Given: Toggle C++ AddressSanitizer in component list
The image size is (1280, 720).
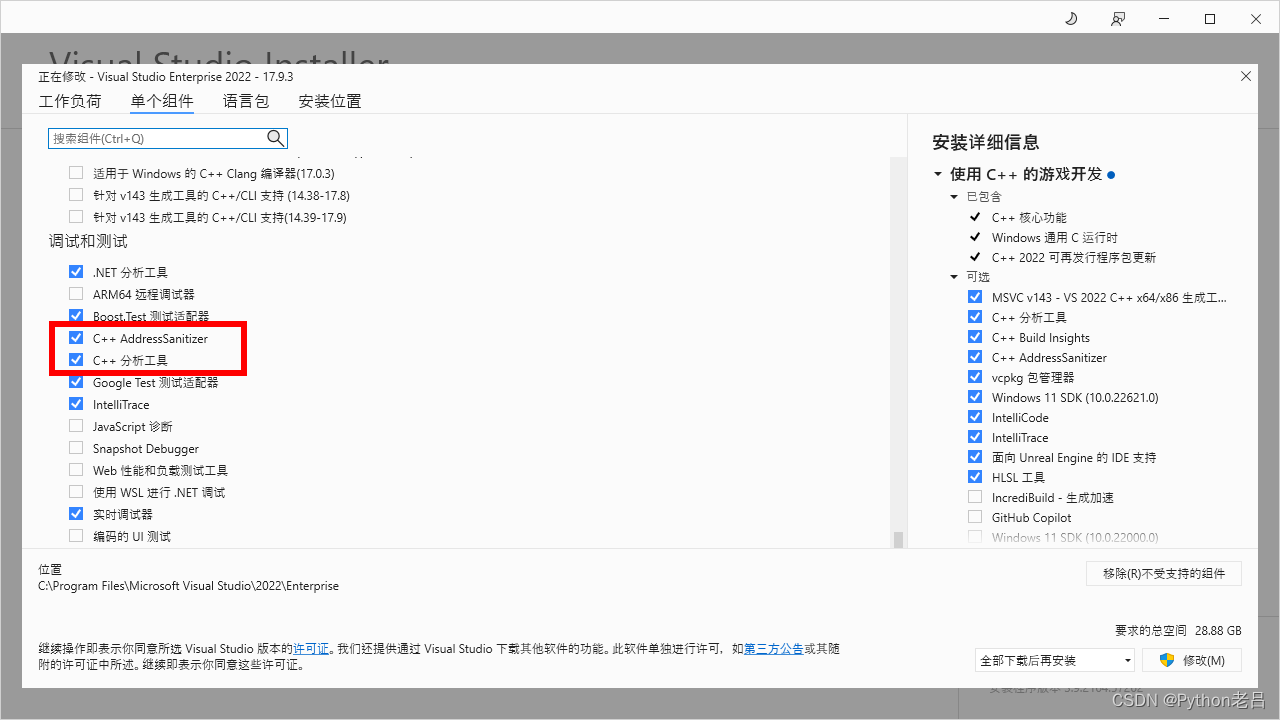Looking at the screenshot, I should click(x=76, y=338).
